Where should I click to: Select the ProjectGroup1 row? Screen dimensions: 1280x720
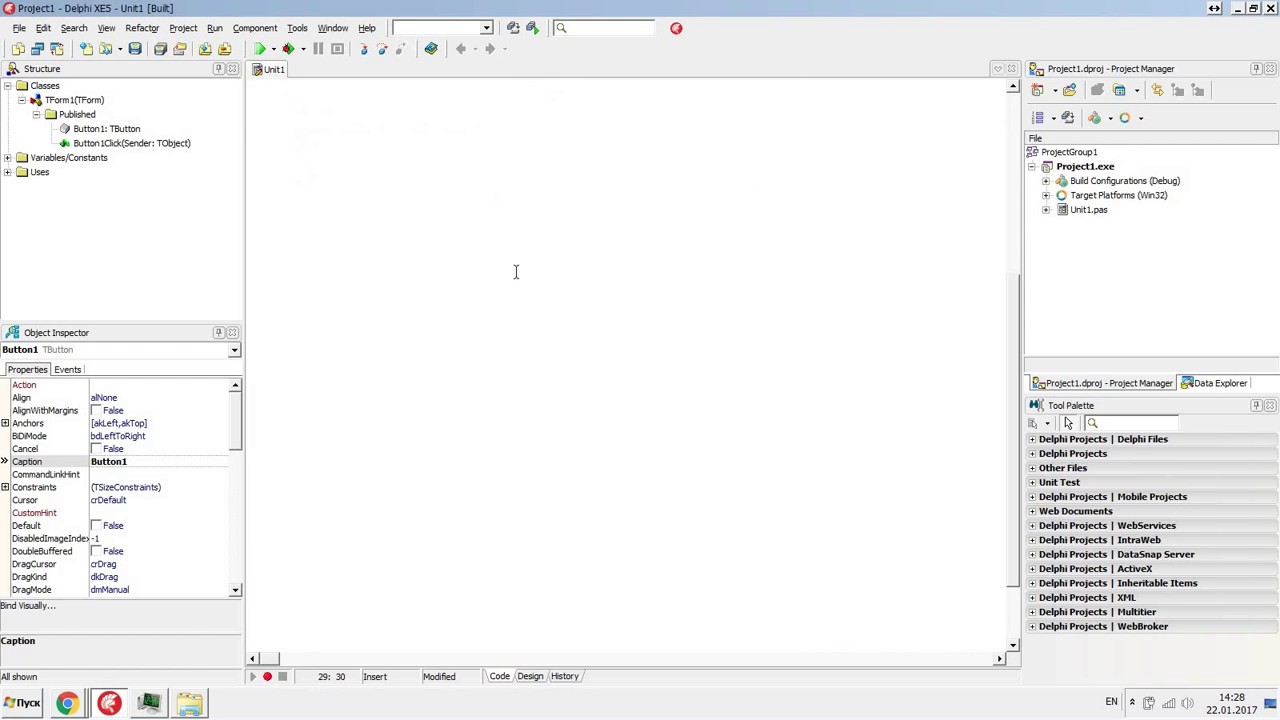(x=1069, y=152)
